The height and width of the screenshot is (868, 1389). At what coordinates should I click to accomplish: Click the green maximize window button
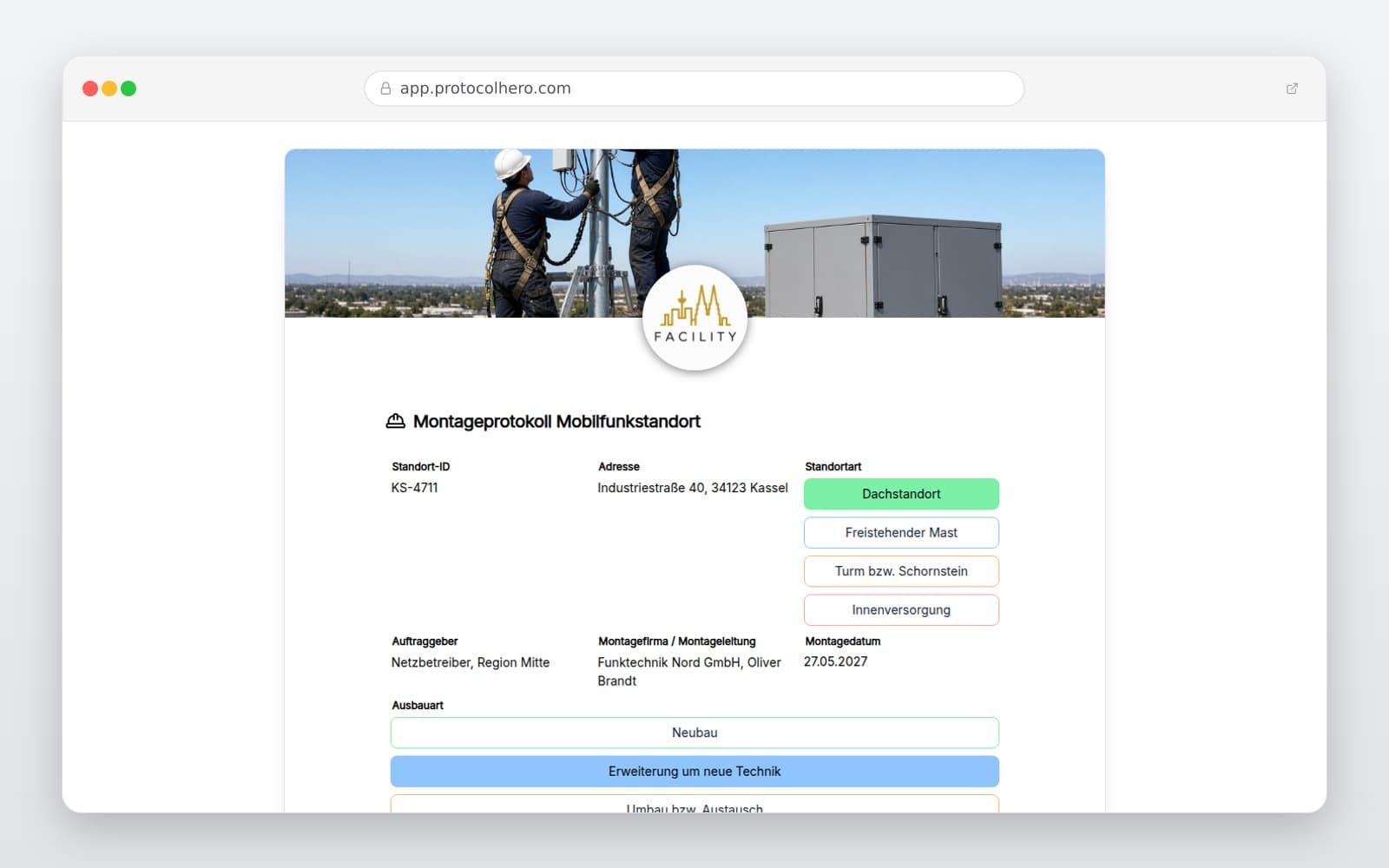pyautogui.click(x=128, y=89)
